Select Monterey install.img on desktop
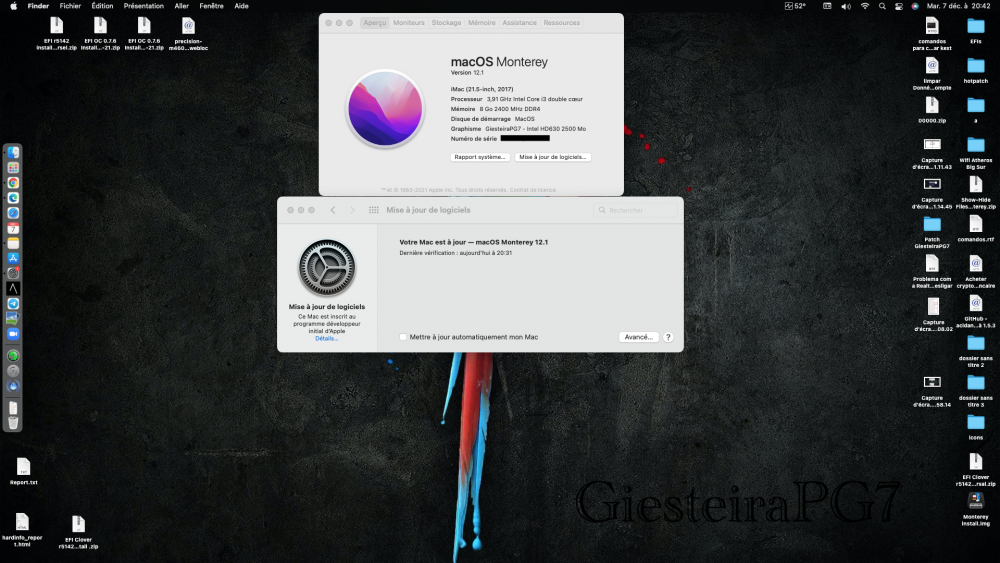 click(976, 509)
